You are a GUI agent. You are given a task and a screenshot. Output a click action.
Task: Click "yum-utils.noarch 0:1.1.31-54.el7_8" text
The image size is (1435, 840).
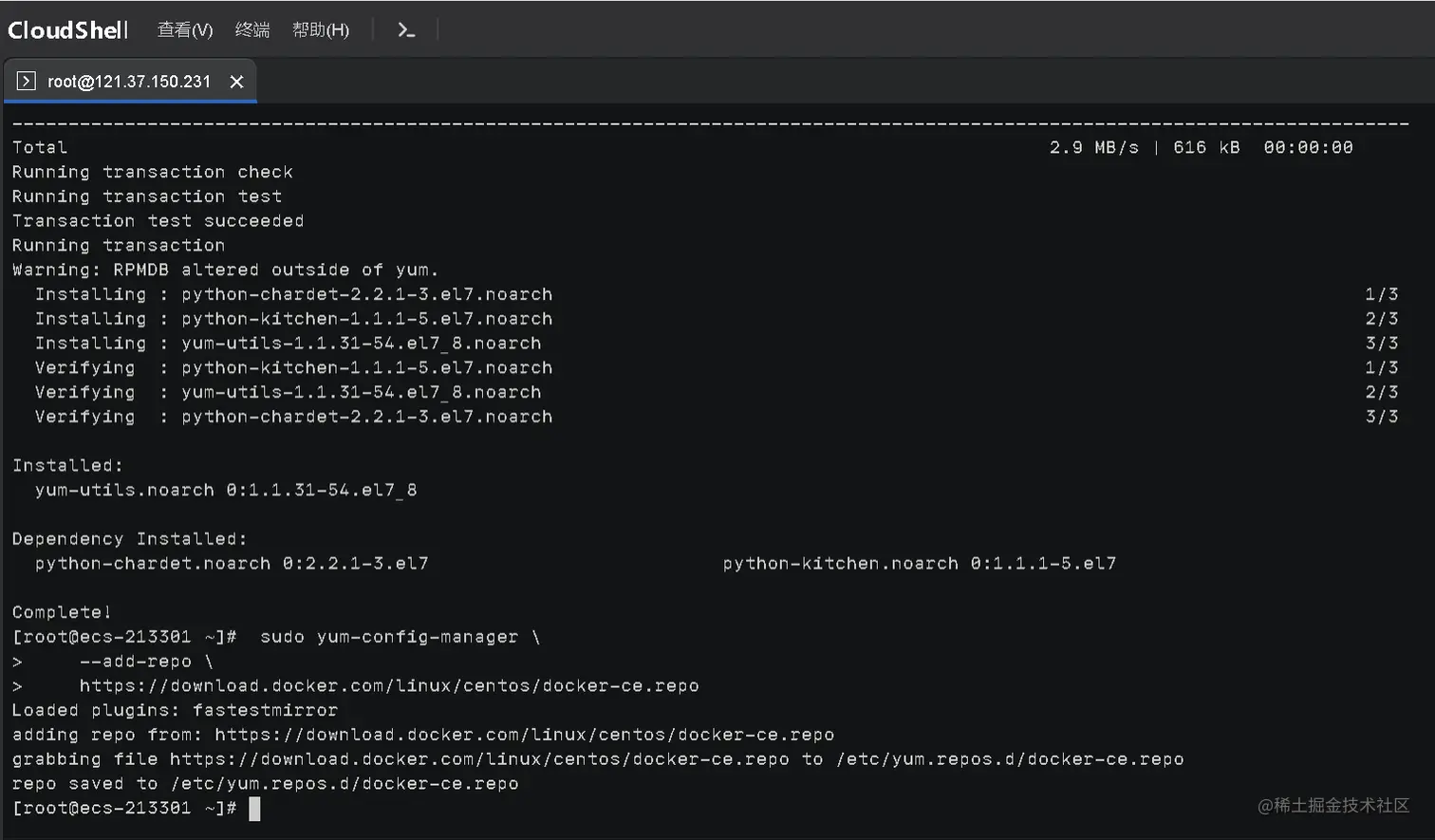226,490
